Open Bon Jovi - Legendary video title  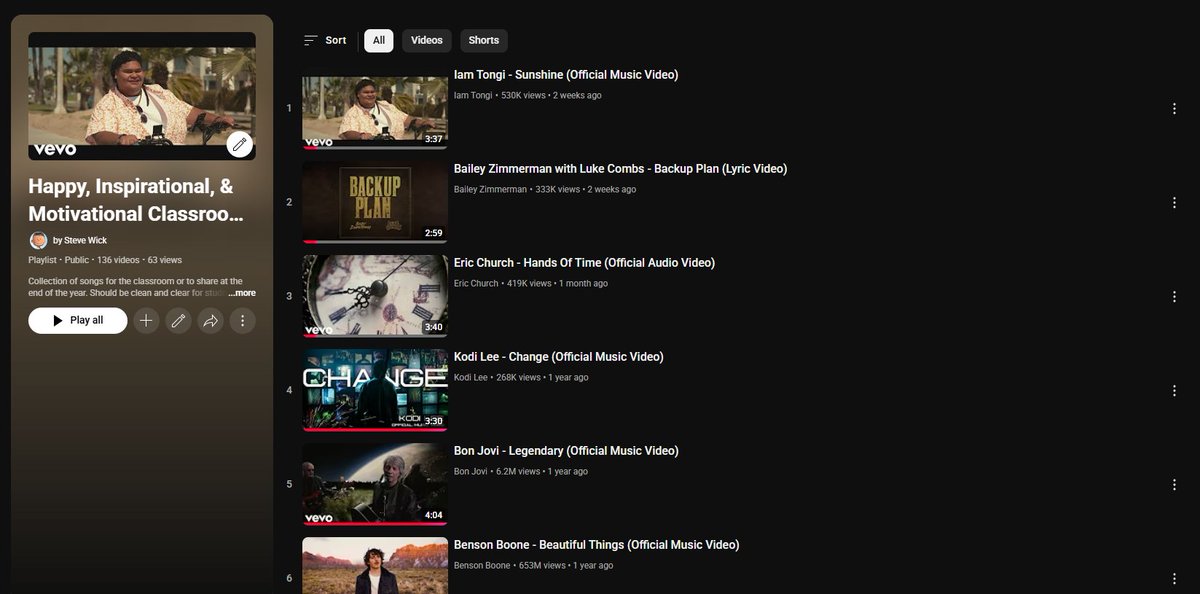pyautogui.click(x=566, y=451)
